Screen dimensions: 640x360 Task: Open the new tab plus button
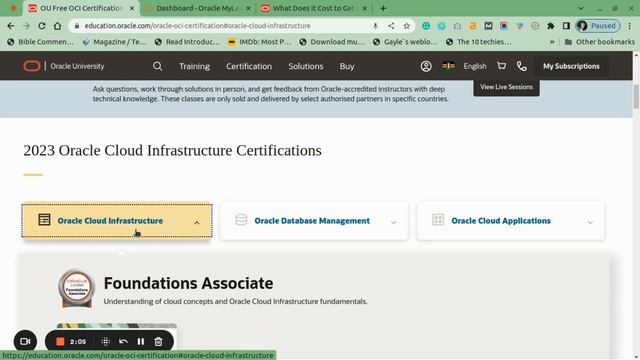pyautogui.click(x=383, y=8)
